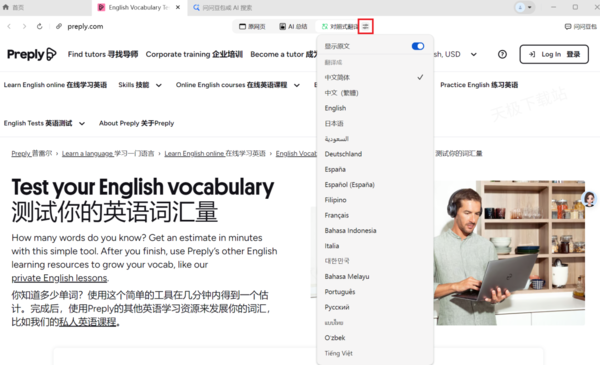Toggle the show original text switch
Viewport: 600px width, 365px height.
[x=418, y=46]
